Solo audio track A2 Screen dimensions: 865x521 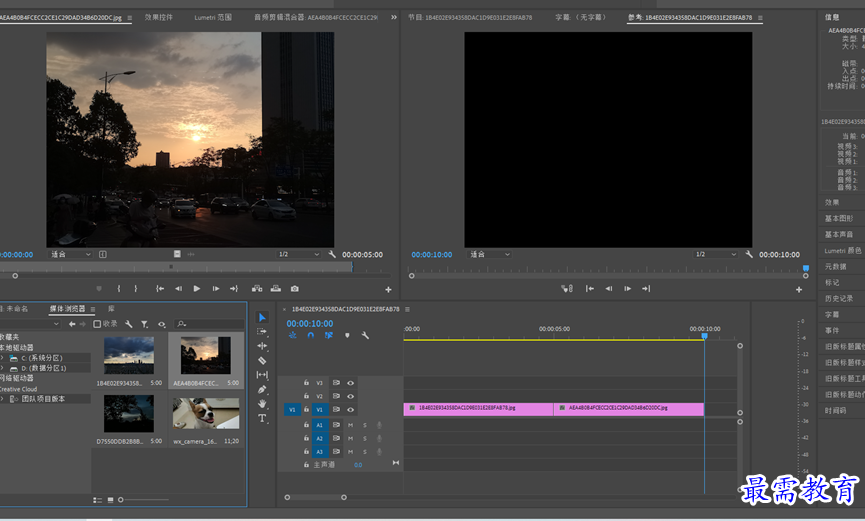365,438
